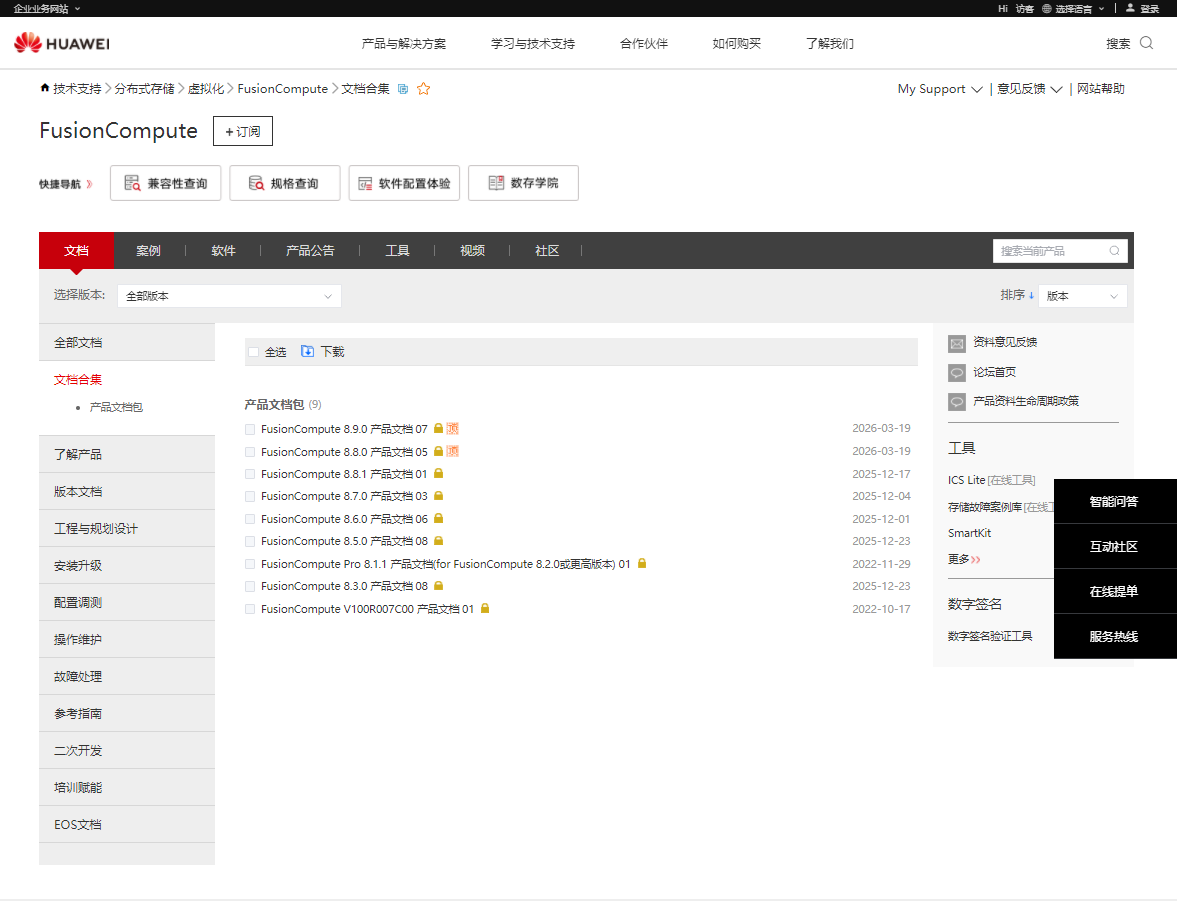The image size is (1177, 901).
Task: Switch to the 软件 tab
Action: pos(223,251)
